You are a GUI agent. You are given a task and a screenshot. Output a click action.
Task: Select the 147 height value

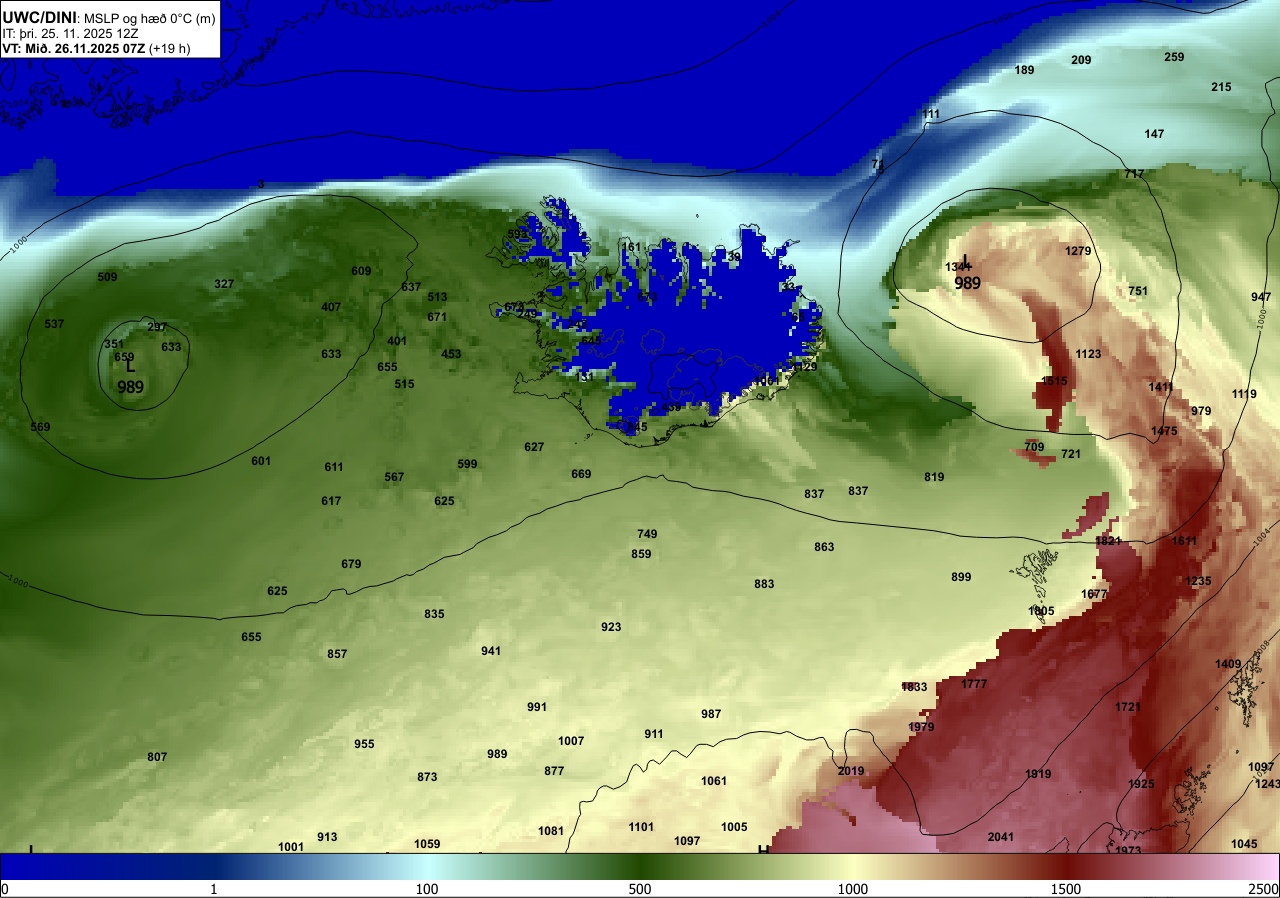point(1154,134)
